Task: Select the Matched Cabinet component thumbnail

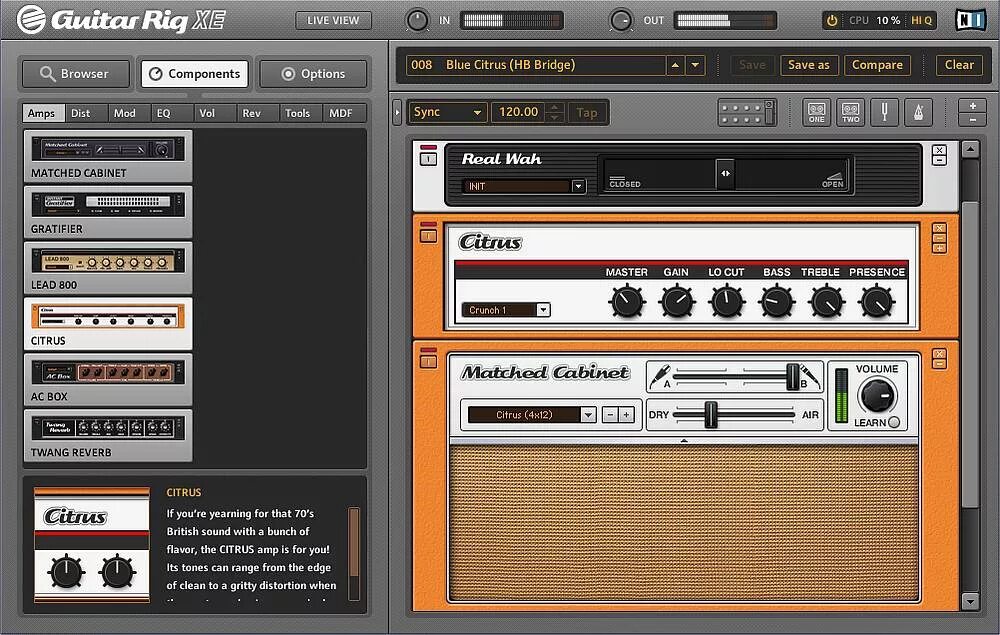Action: click(108, 156)
